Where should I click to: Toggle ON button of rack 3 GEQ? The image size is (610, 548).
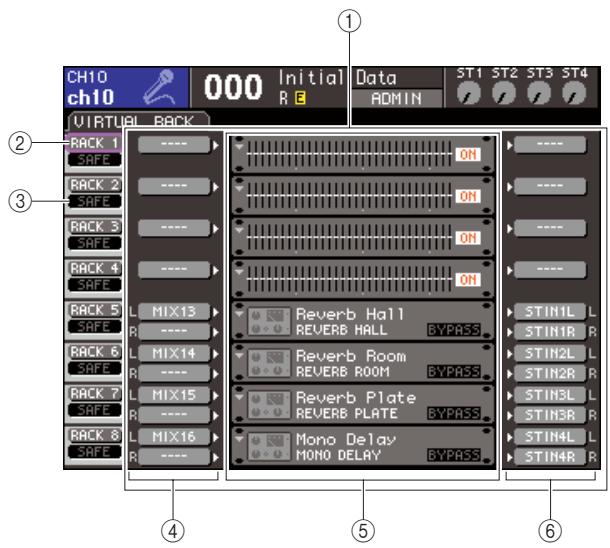coord(468,238)
